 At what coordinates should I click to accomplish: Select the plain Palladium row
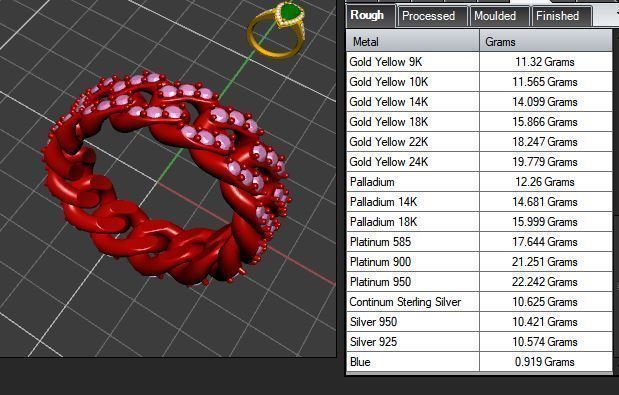tap(479, 182)
